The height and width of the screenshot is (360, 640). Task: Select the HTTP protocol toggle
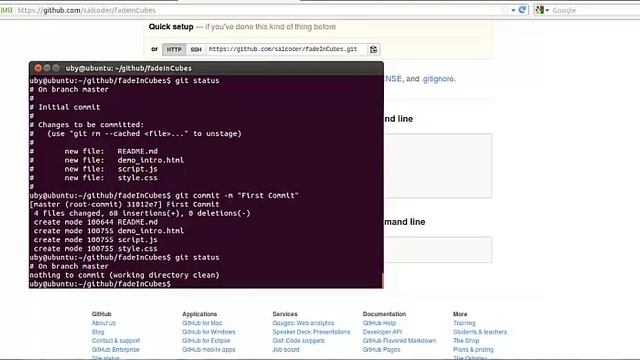(x=174, y=49)
